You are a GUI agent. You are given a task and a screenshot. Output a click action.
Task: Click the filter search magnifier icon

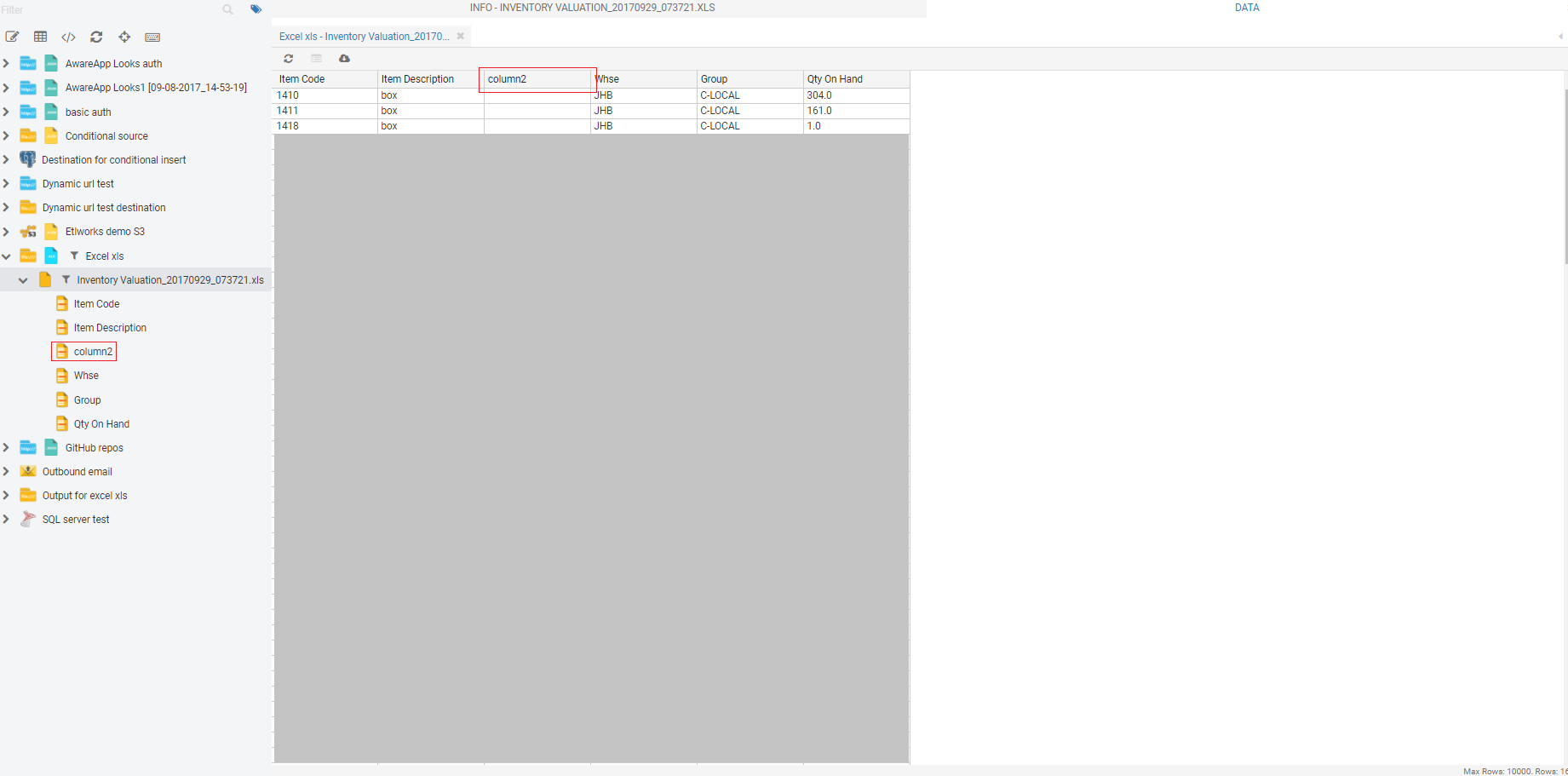[x=227, y=9]
